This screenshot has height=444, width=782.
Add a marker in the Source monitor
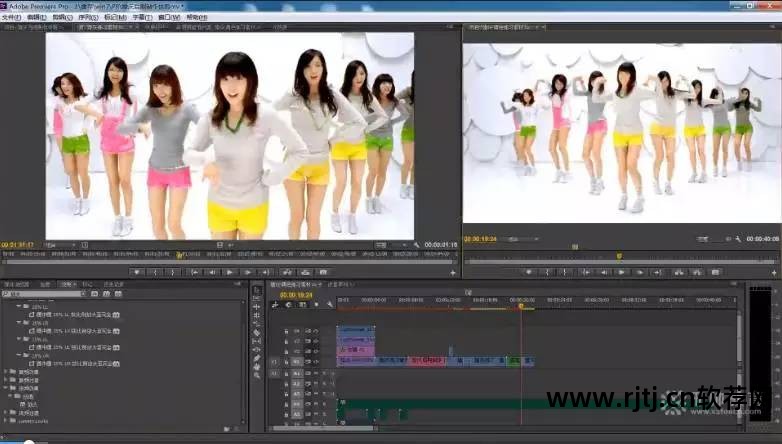coord(137,272)
